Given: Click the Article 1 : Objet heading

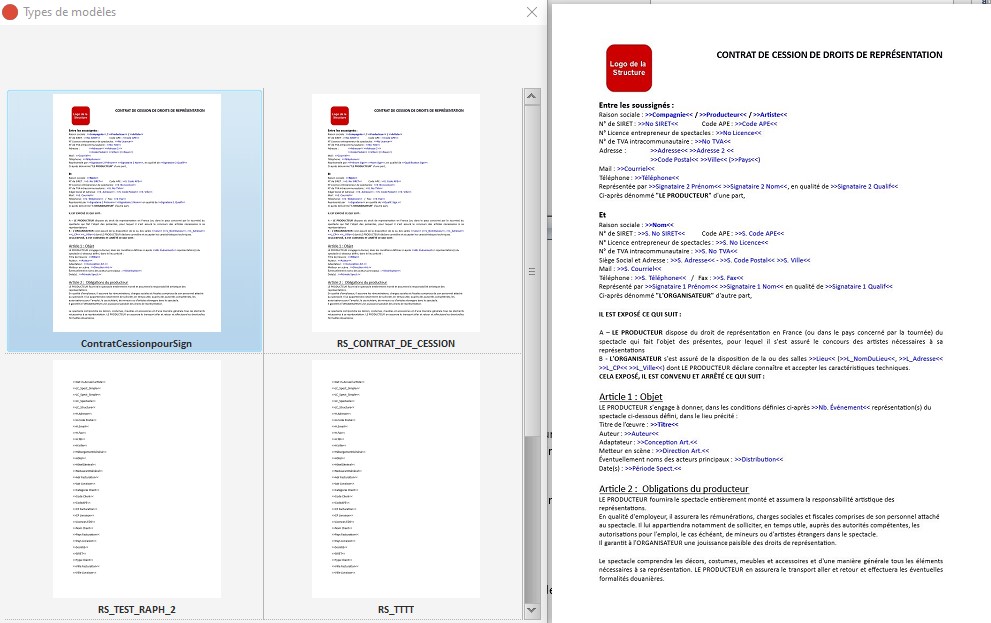Looking at the screenshot, I should click(x=630, y=397).
